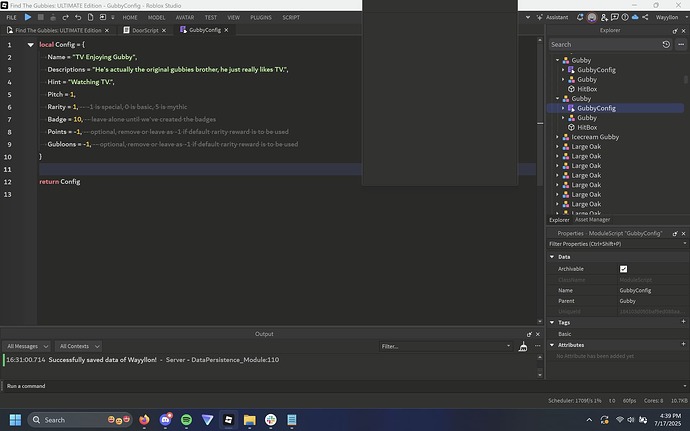Screen dimensions: 690x431
Task: Open the All Contexts dropdown
Action: click(79, 346)
